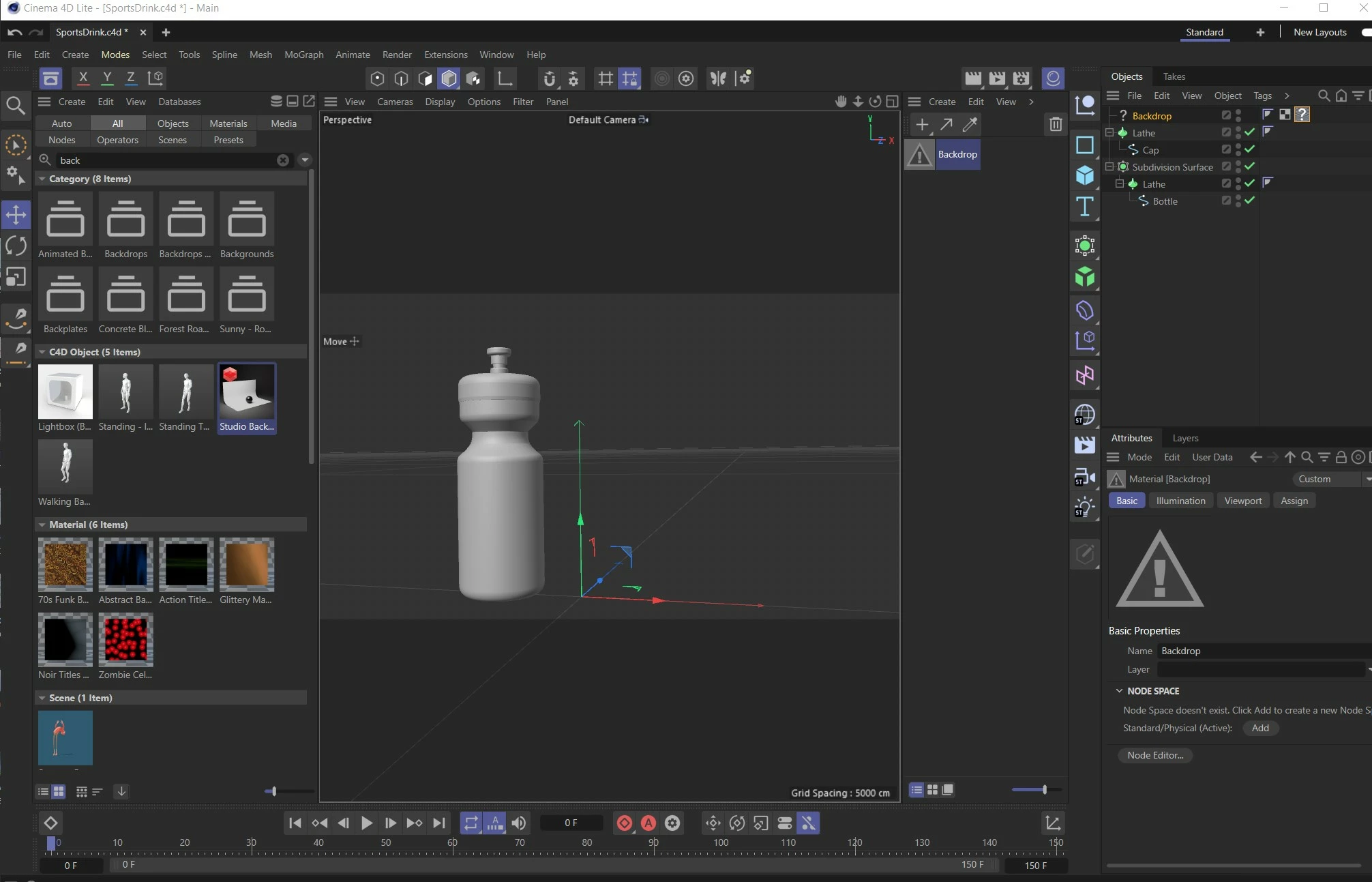Toggle X axis lock icon
This screenshot has height=882, width=1372.
click(83, 78)
